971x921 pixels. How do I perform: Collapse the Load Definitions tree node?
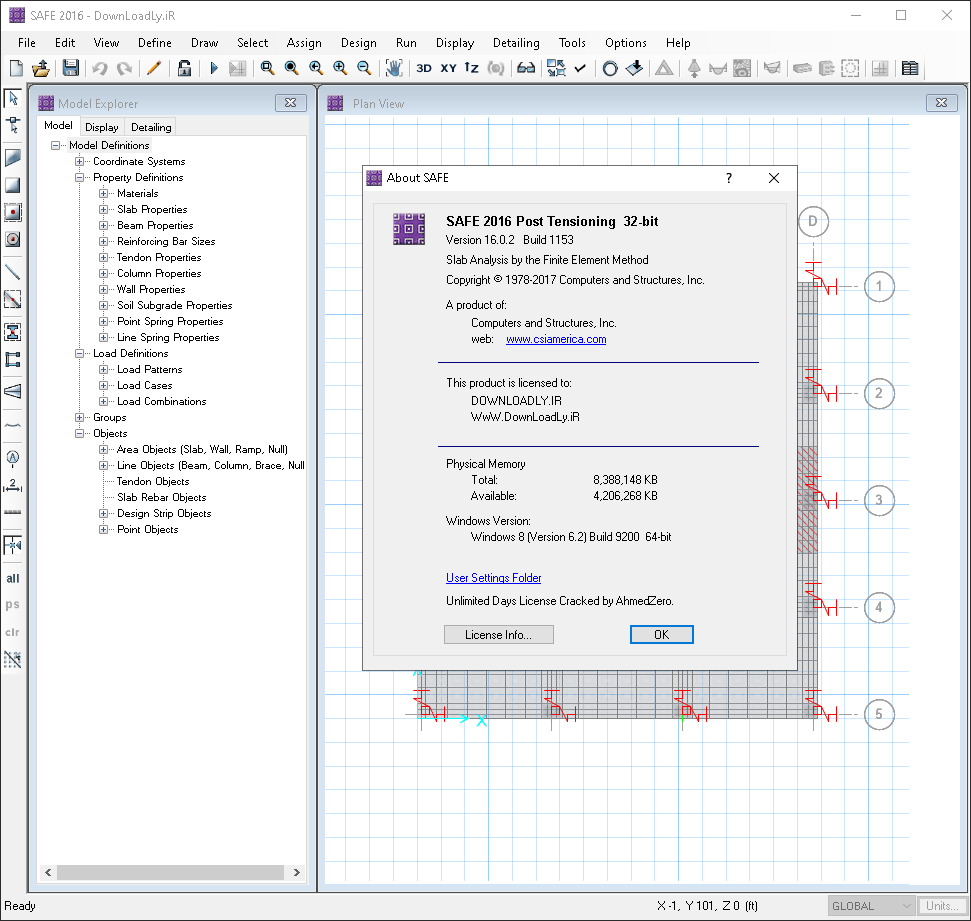click(x=81, y=353)
